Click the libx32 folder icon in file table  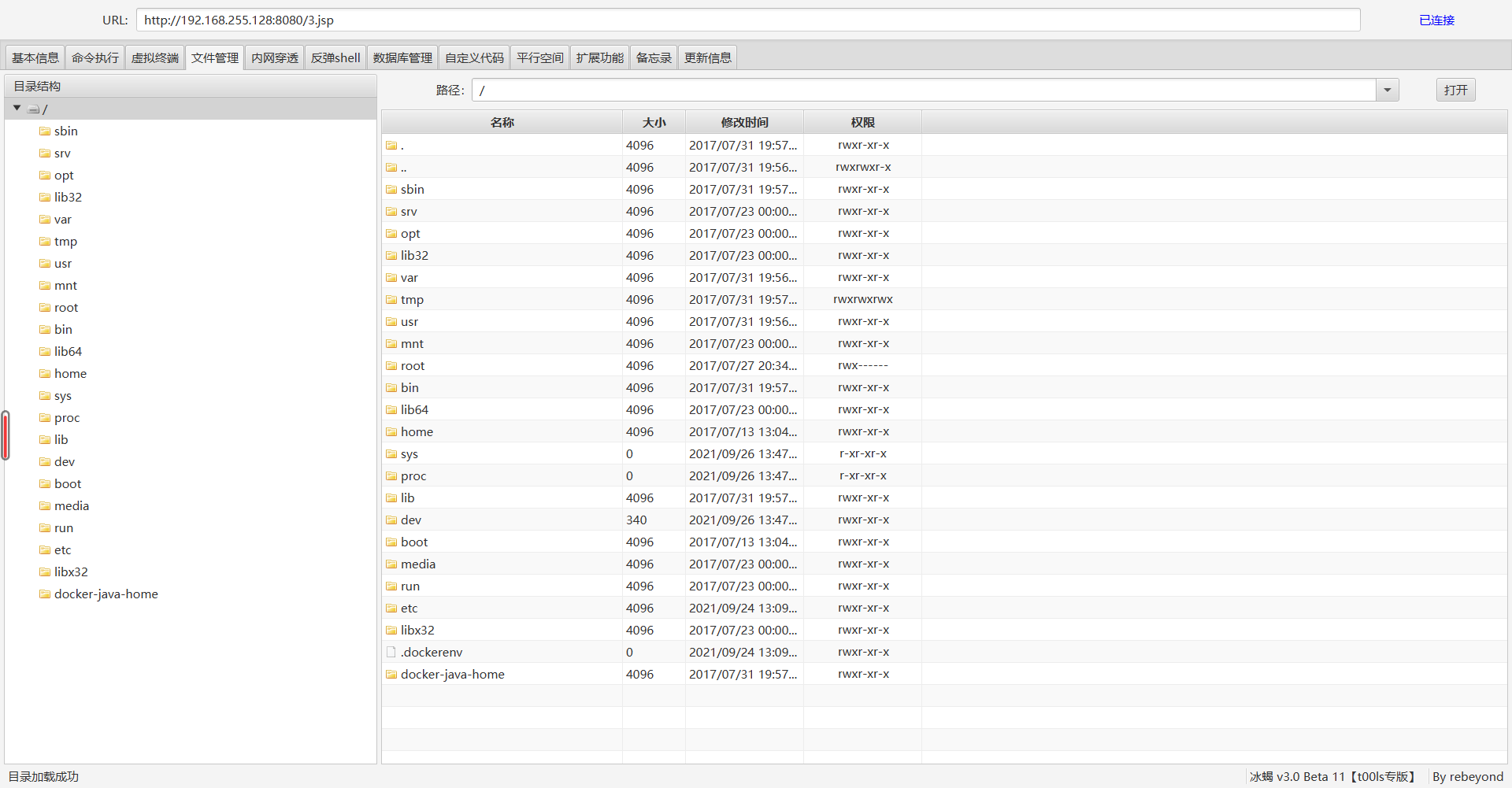(391, 631)
